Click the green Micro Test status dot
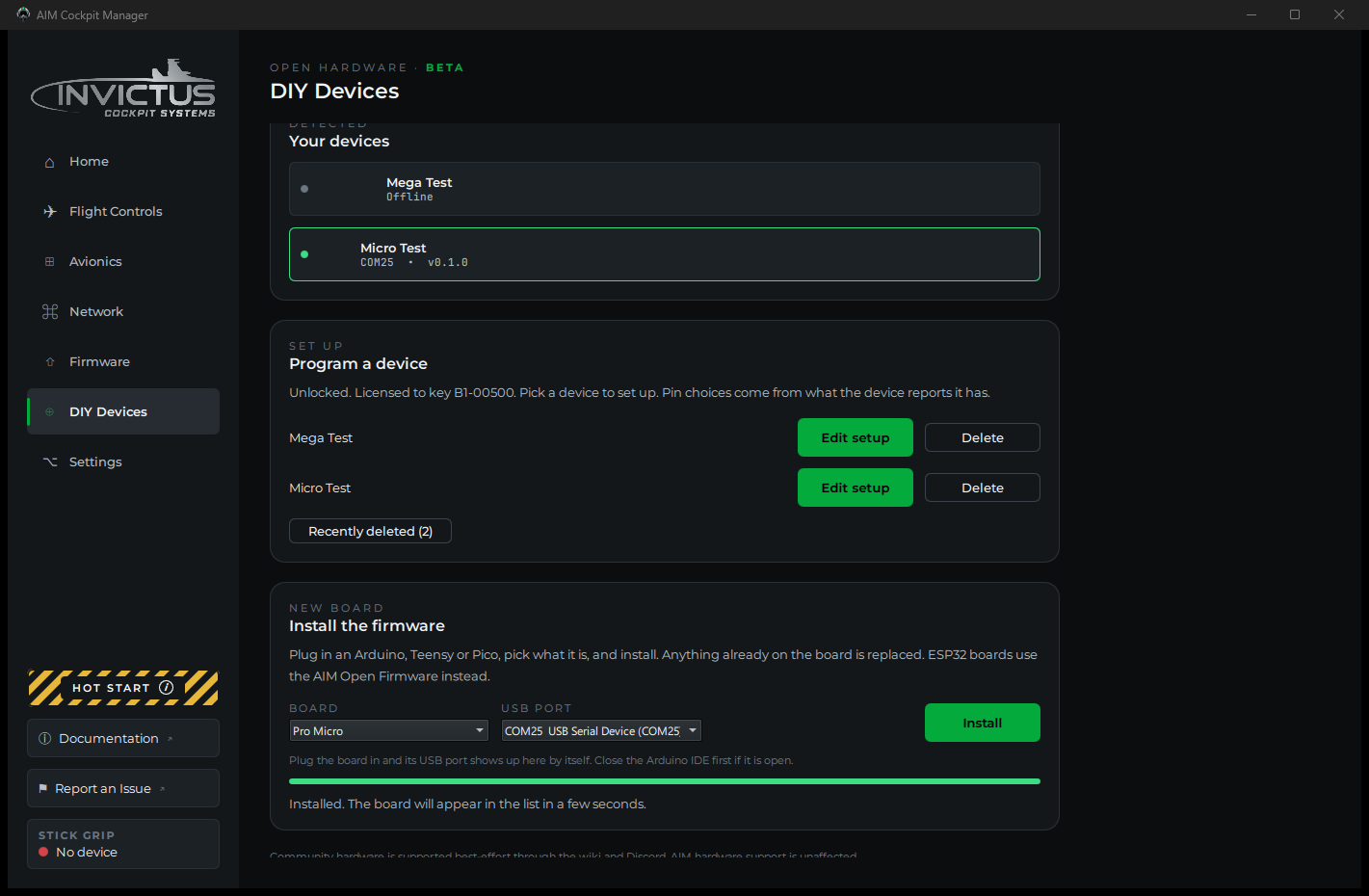Screen dimensions: 1369x896 [x=304, y=254]
